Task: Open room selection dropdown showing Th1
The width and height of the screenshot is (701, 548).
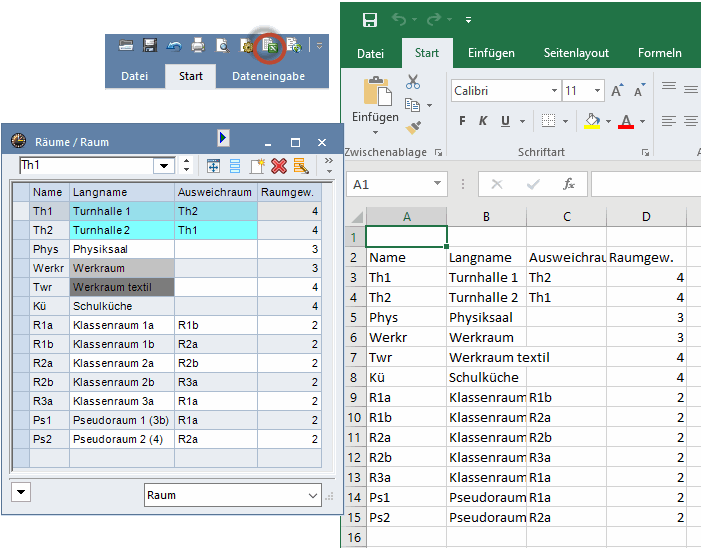Action: pyautogui.click(x=164, y=166)
